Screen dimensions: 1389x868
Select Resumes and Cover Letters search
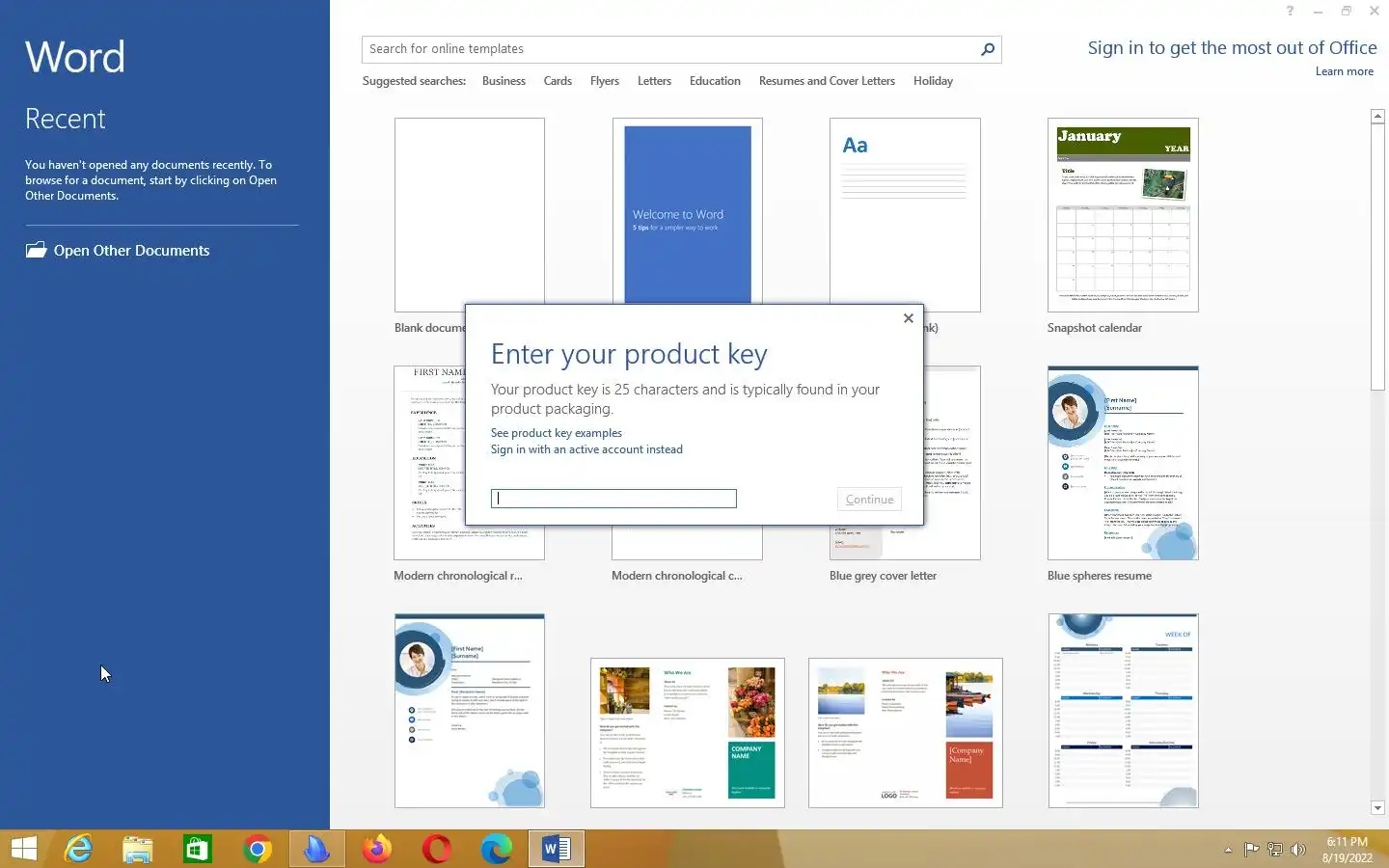pos(827,81)
